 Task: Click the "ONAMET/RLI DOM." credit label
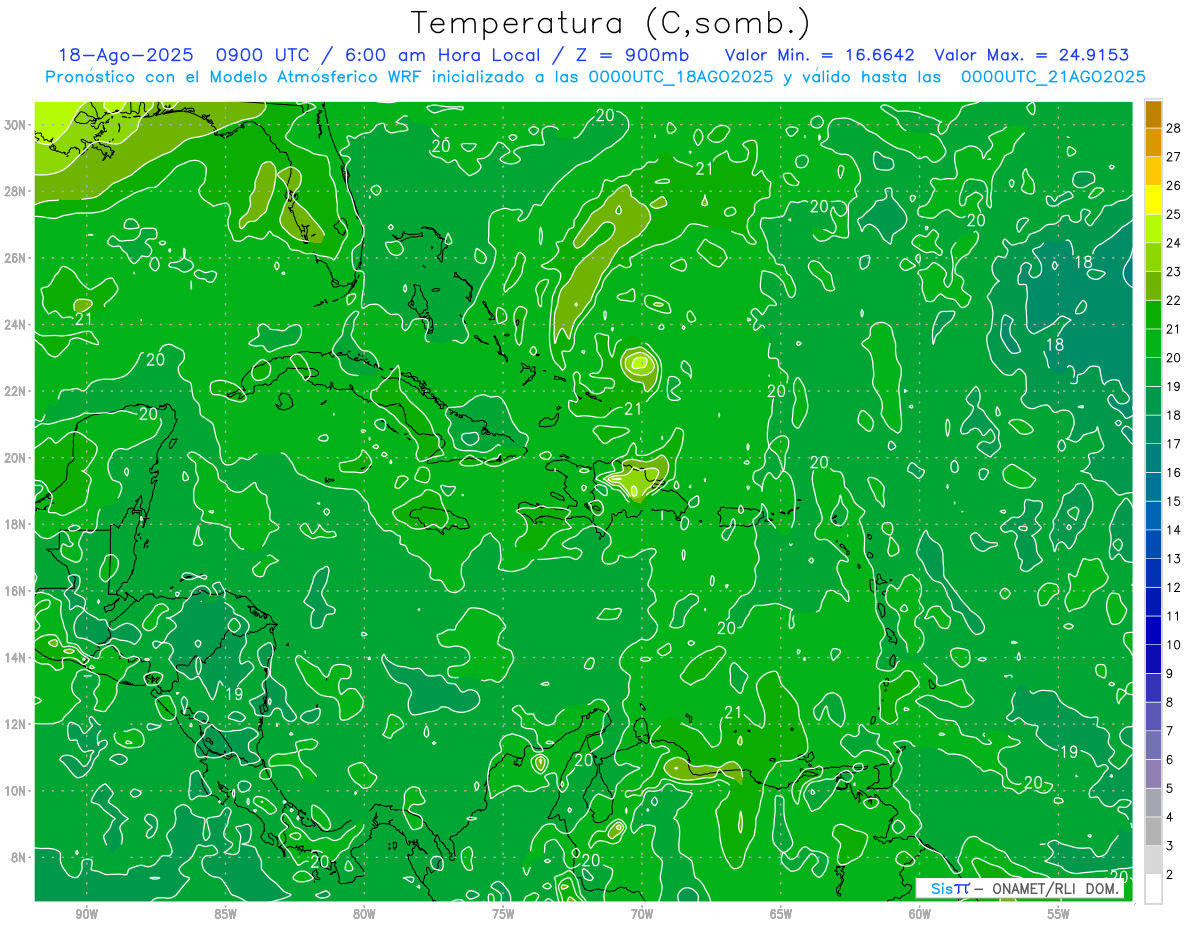pos(1055,889)
